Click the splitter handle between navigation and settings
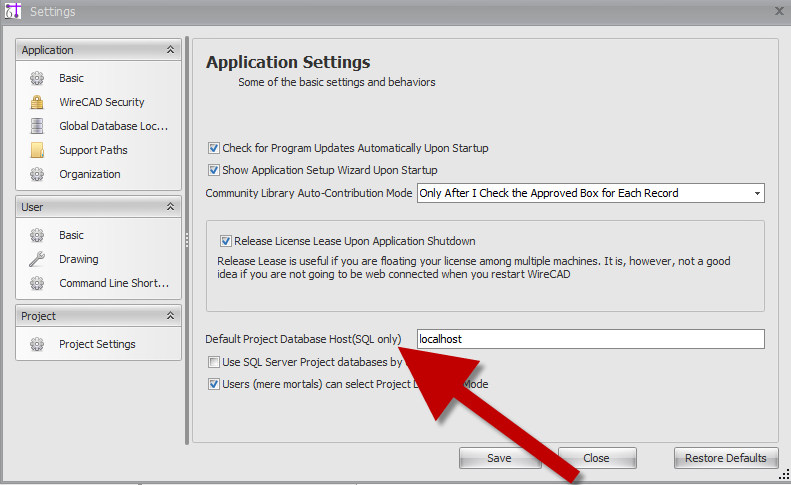Screen dimensions: 791x485 click(x=187, y=240)
